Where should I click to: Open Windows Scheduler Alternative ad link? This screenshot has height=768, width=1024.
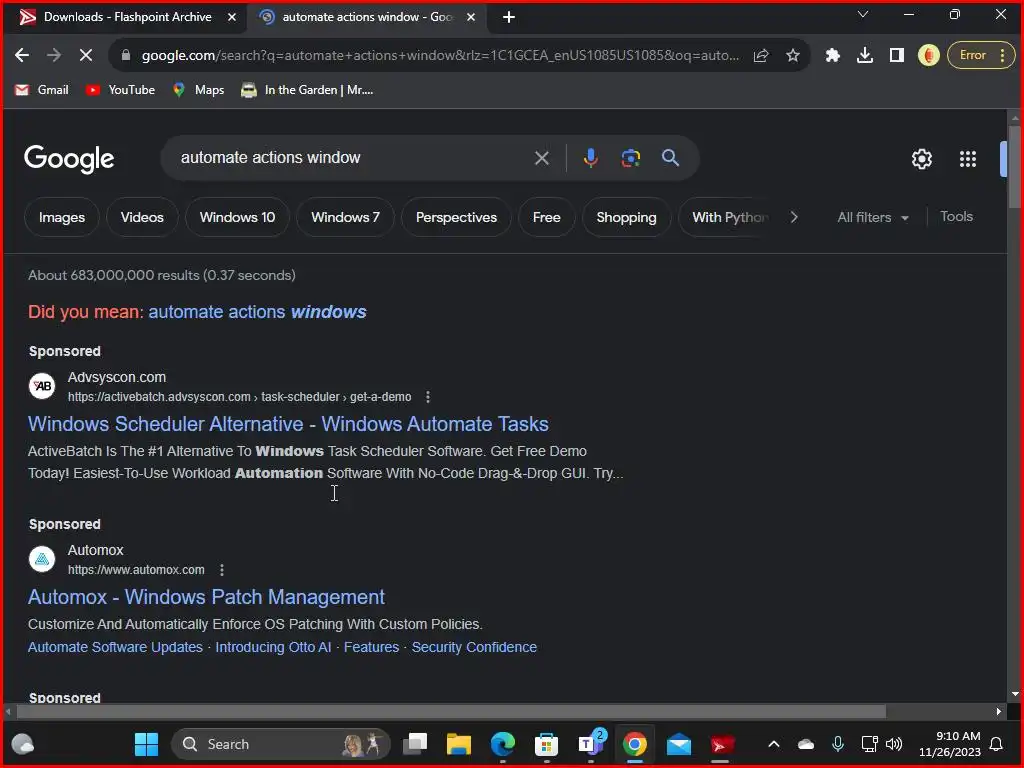click(288, 424)
